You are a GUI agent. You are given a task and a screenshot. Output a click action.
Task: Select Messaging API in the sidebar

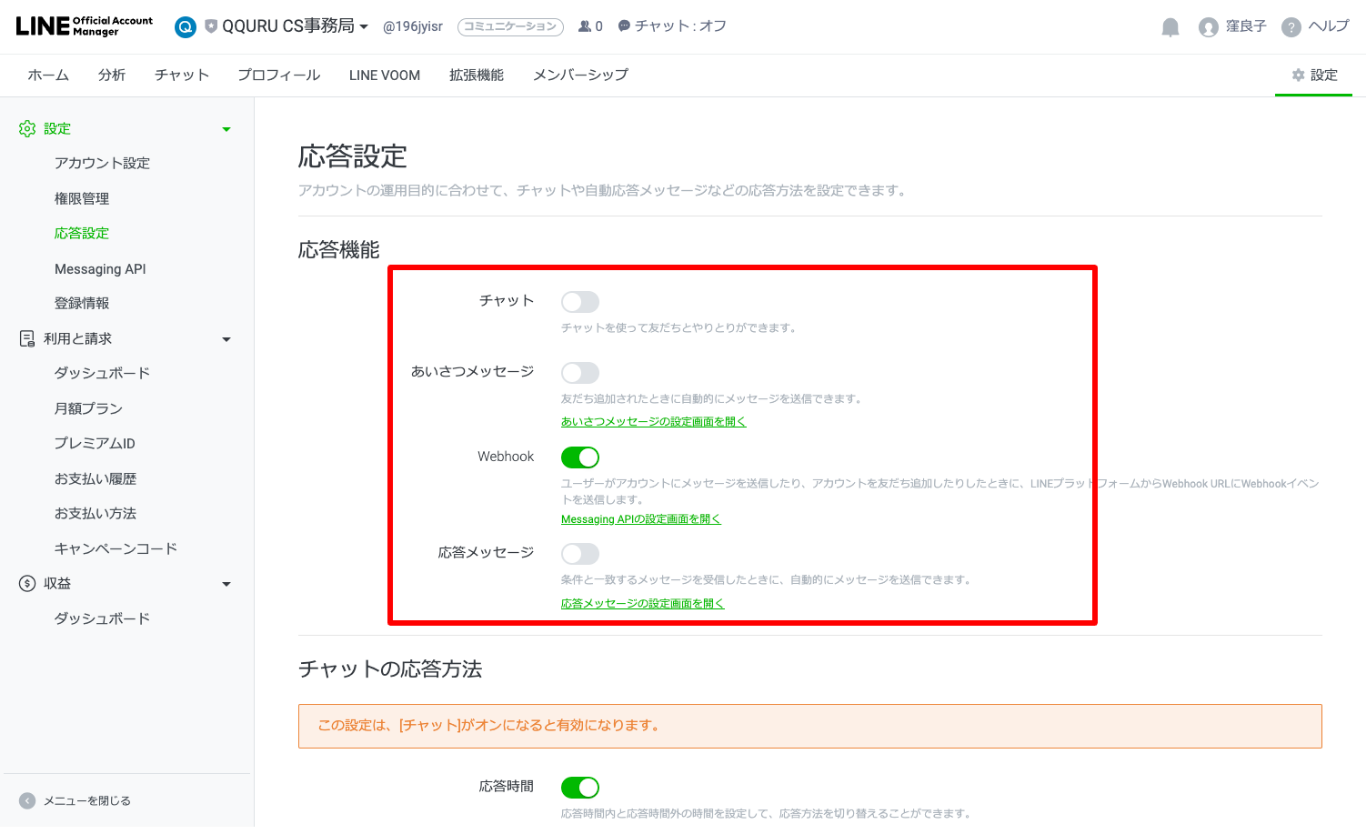point(100,269)
